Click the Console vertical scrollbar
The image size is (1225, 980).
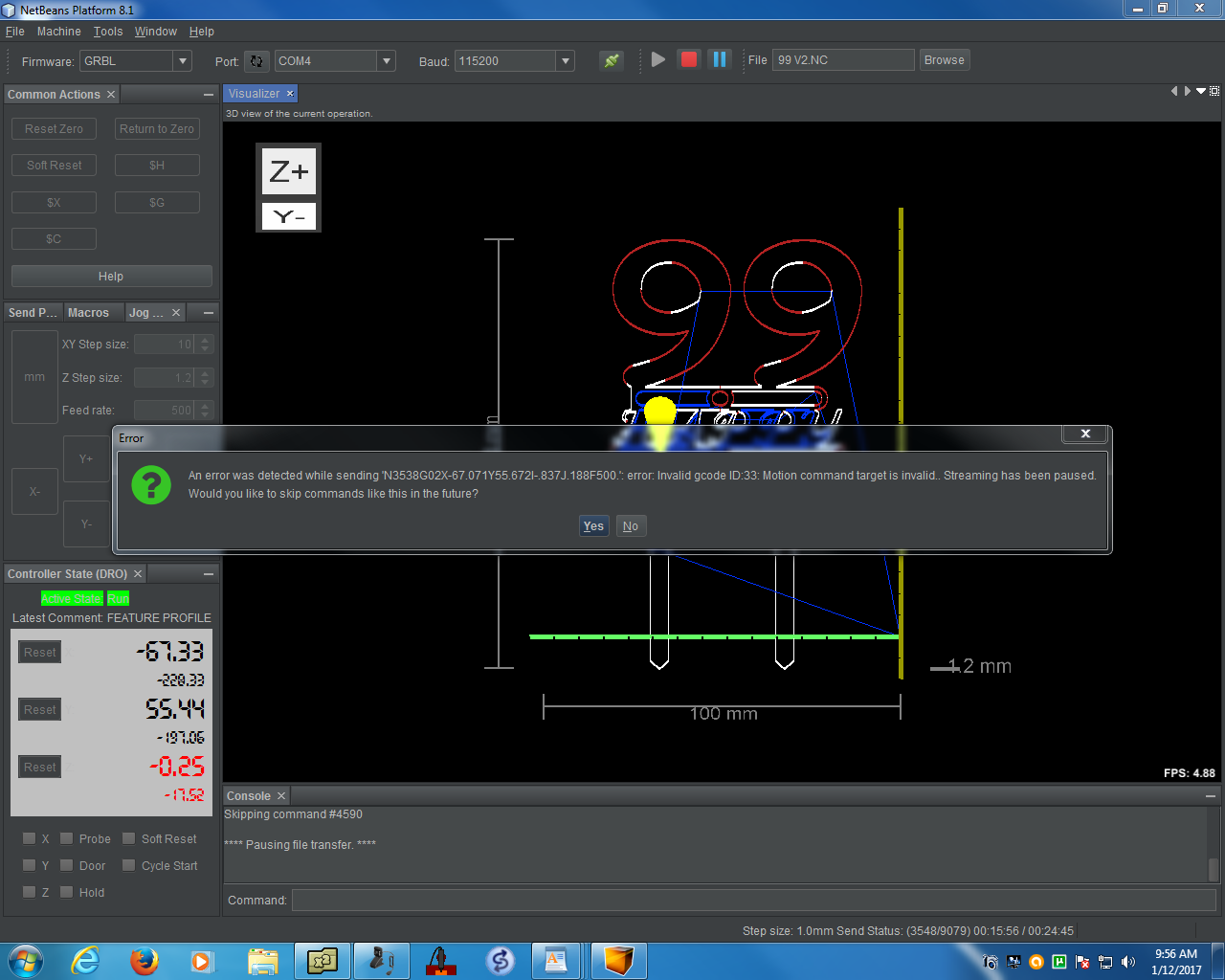(1214, 844)
